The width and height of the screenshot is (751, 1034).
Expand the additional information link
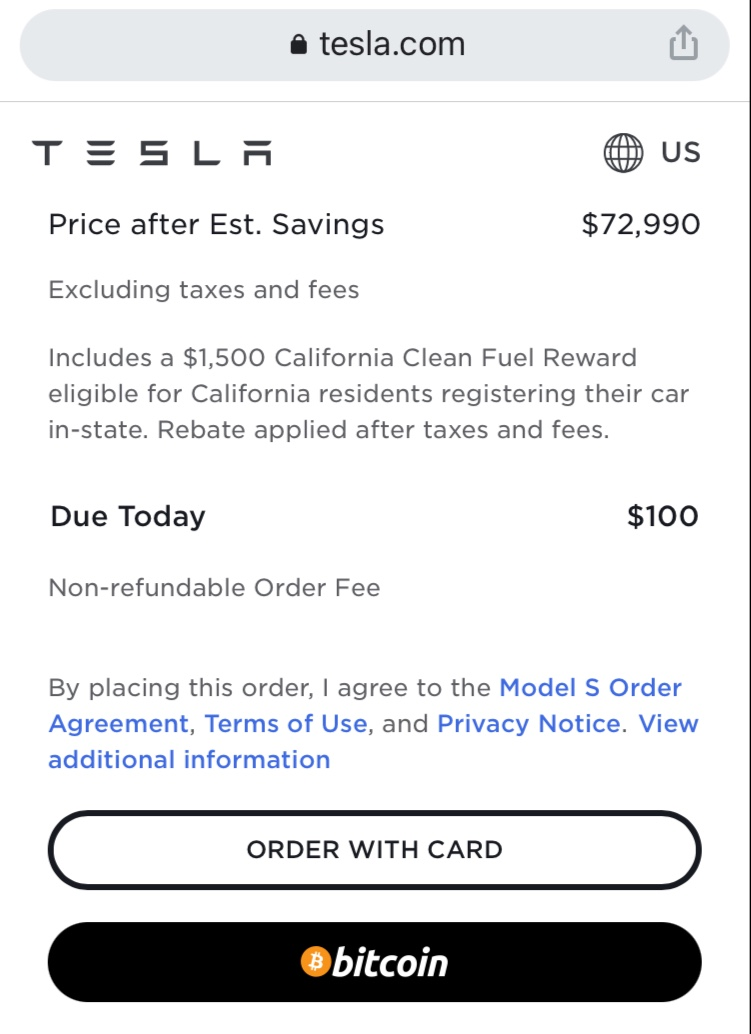click(189, 760)
